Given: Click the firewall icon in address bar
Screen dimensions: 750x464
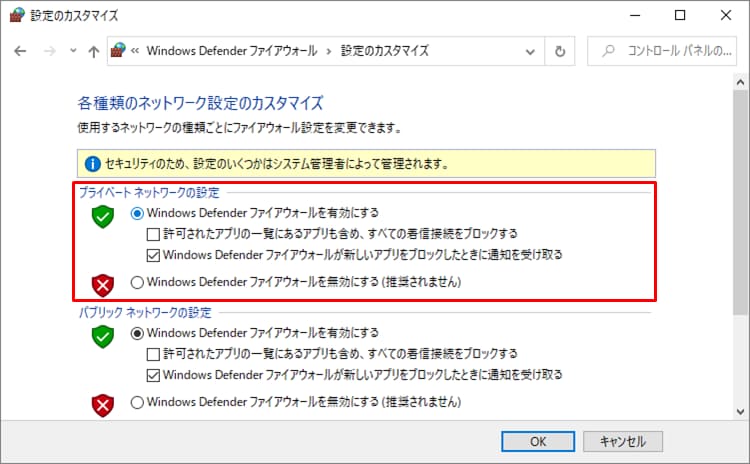Looking at the screenshot, I should [x=118, y=50].
